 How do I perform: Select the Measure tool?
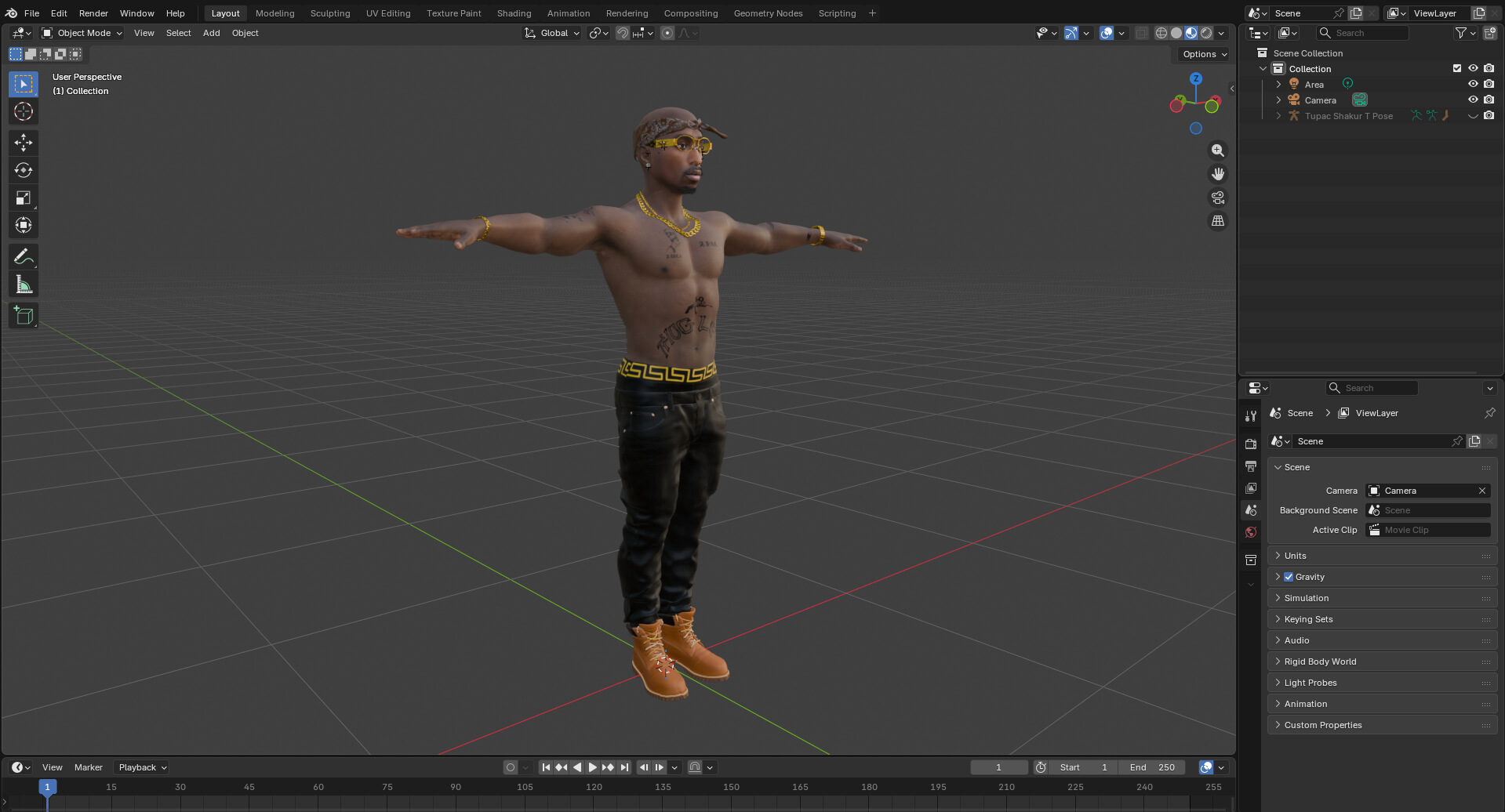point(24,285)
